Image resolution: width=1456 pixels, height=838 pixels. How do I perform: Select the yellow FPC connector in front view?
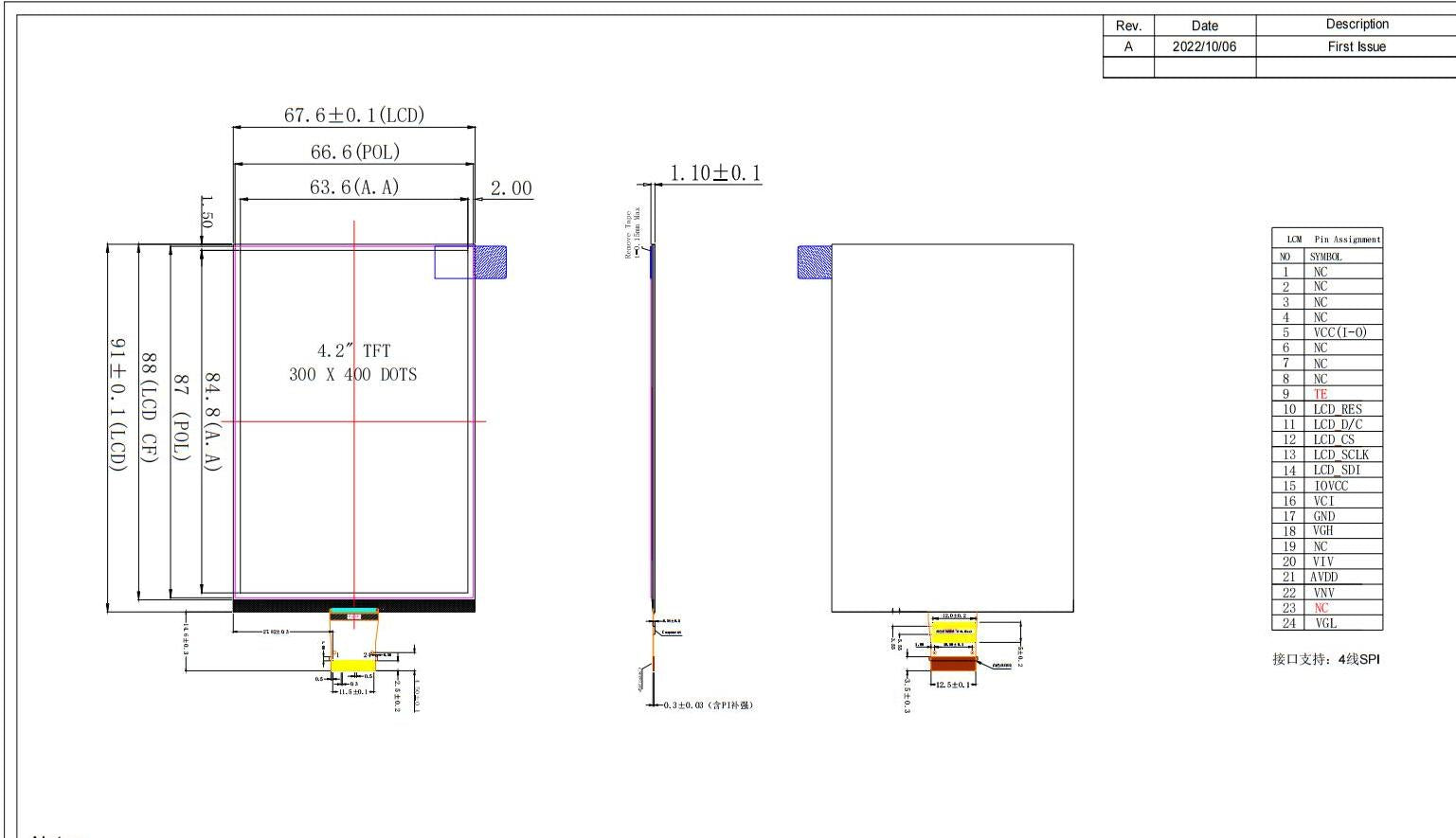coord(352,665)
